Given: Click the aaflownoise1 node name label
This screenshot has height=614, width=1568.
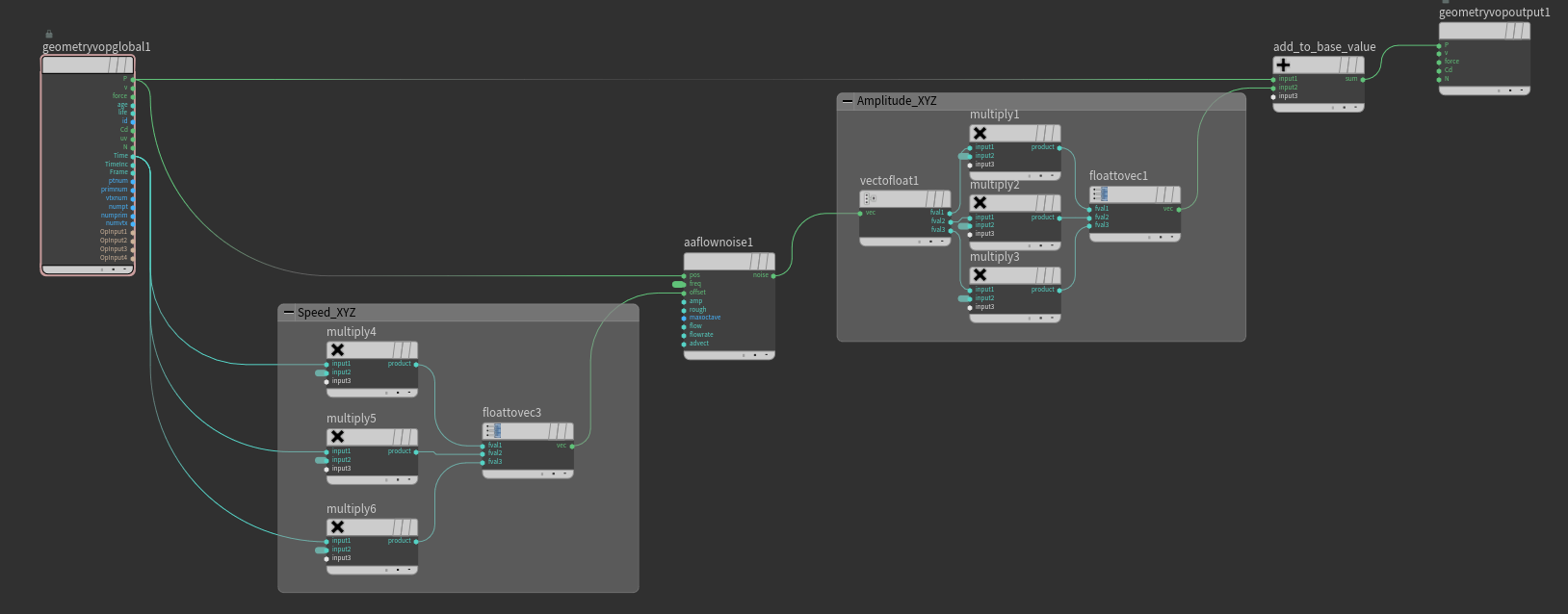Looking at the screenshot, I should point(718,243).
